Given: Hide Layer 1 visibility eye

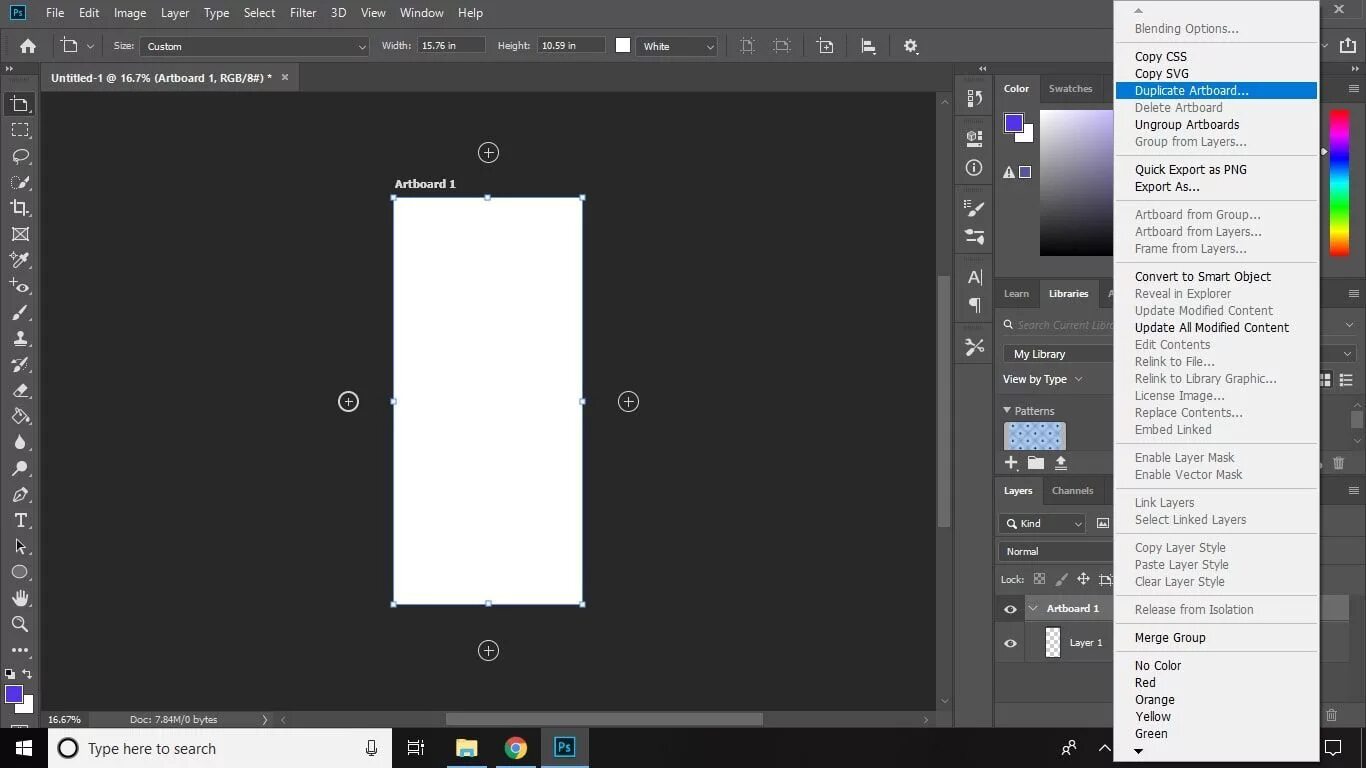Looking at the screenshot, I should pyautogui.click(x=1010, y=643).
